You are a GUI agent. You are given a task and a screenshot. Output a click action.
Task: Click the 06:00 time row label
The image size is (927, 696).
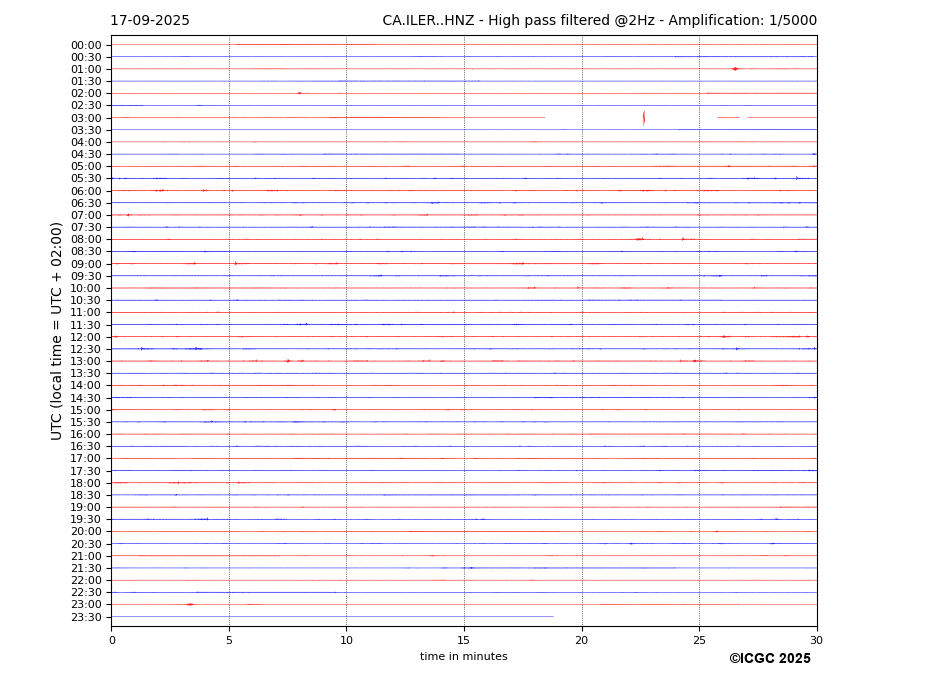(x=86, y=192)
